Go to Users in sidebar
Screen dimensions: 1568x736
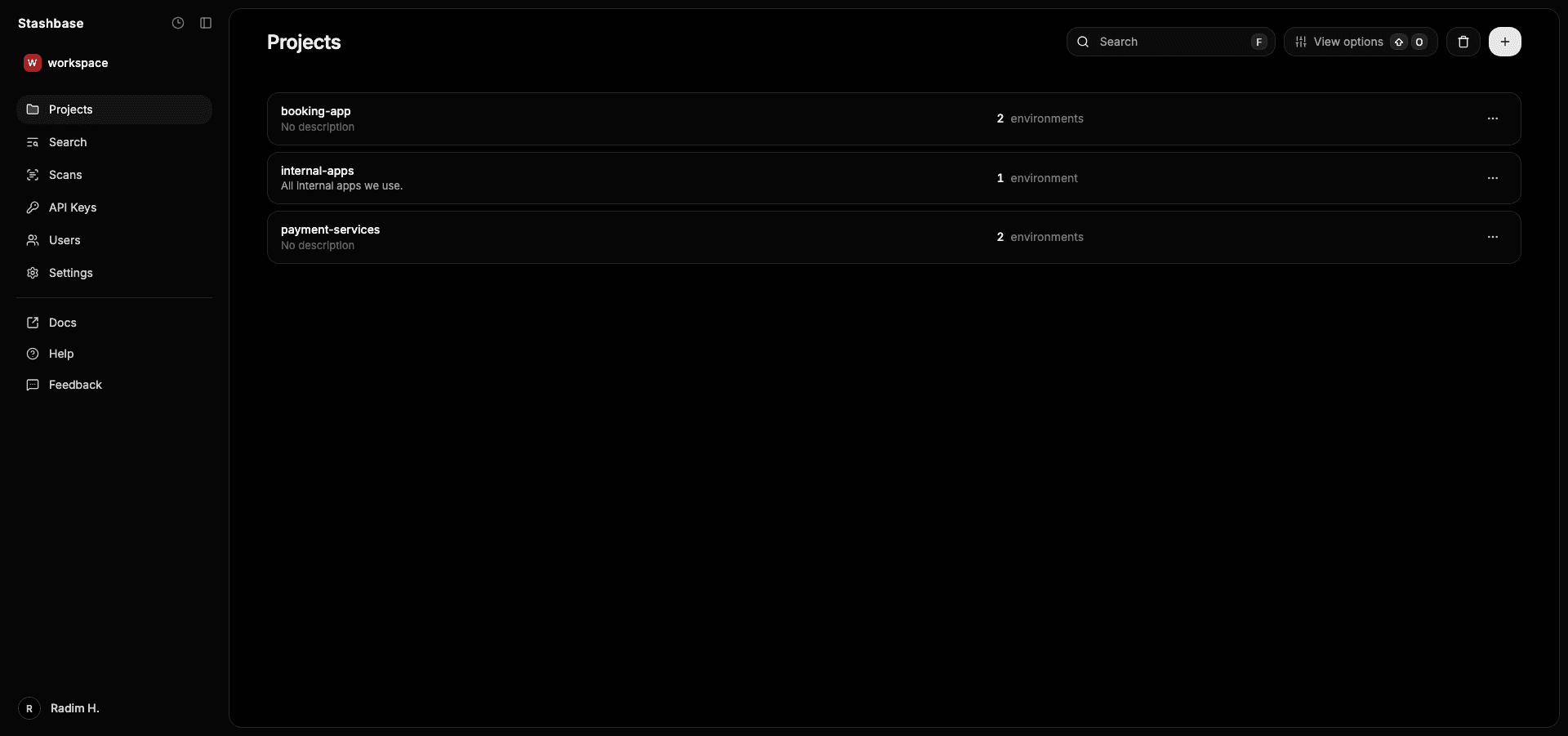click(x=114, y=240)
